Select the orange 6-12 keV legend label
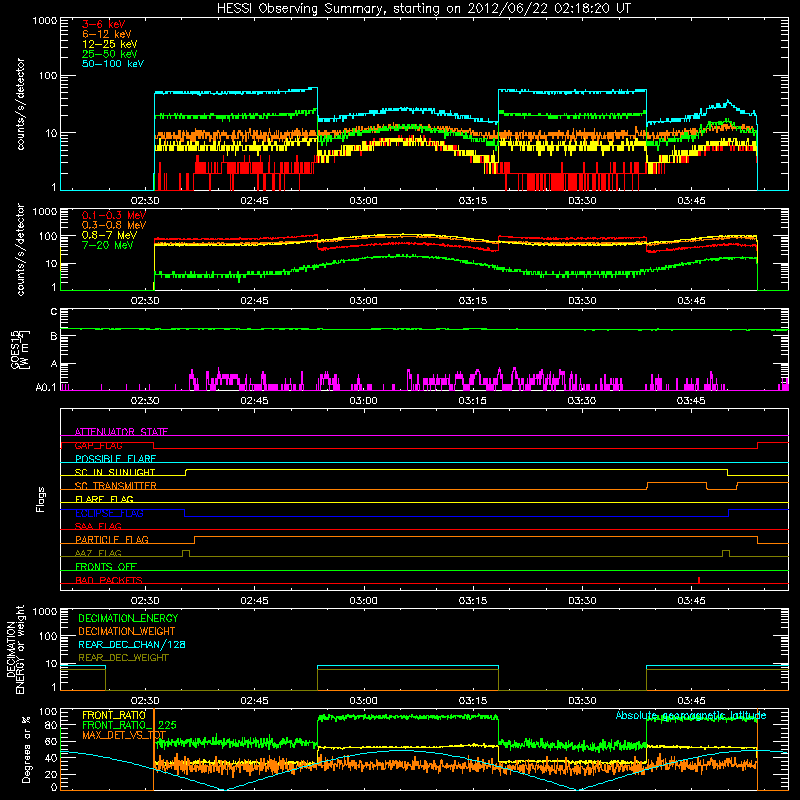 tap(107, 34)
